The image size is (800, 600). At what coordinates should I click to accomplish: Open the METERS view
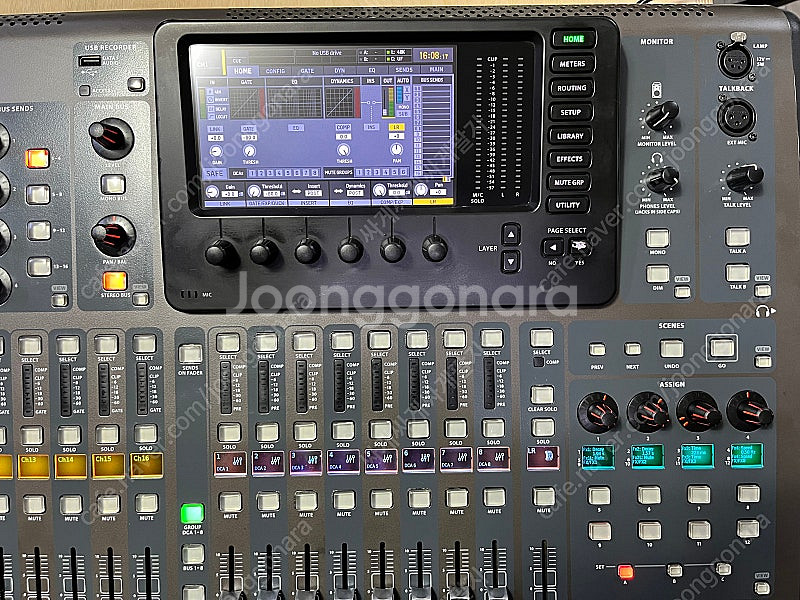tap(572, 63)
